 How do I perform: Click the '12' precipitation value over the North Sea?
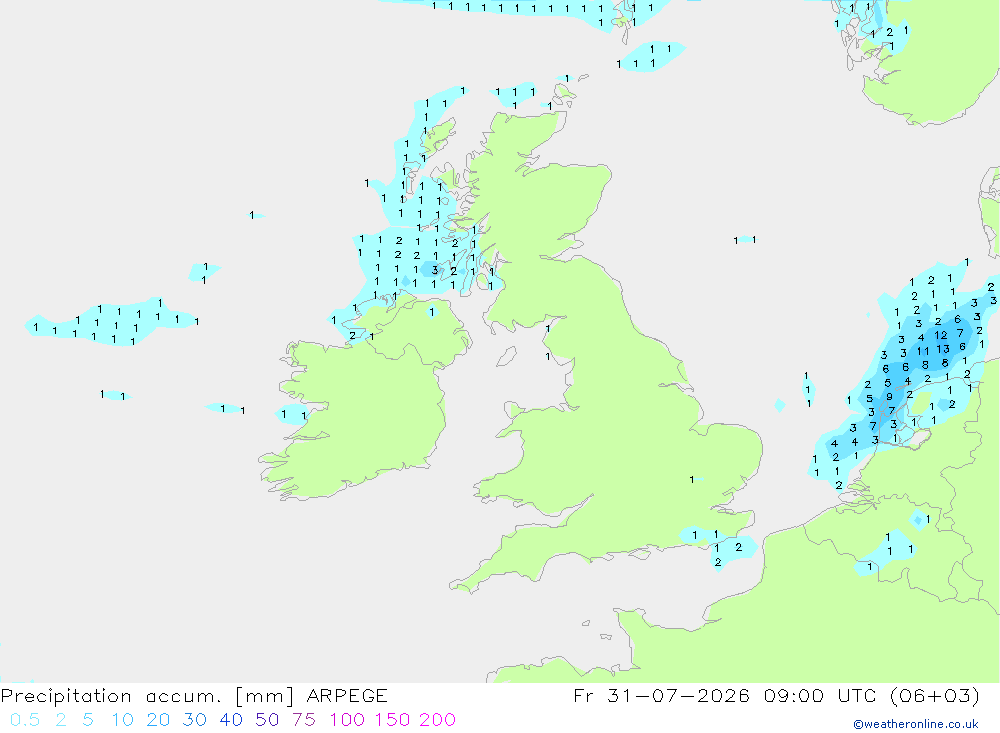(941, 335)
